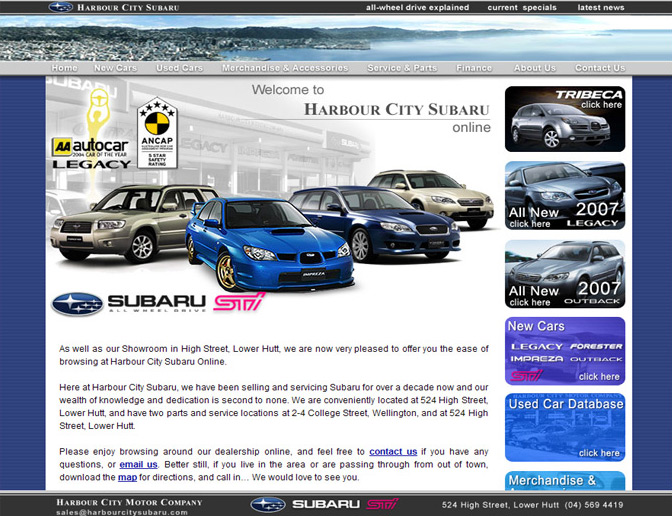Image resolution: width=672 pixels, height=516 pixels.
Task: Click the Tribeca click here banner
Action: tap(565, 119)
